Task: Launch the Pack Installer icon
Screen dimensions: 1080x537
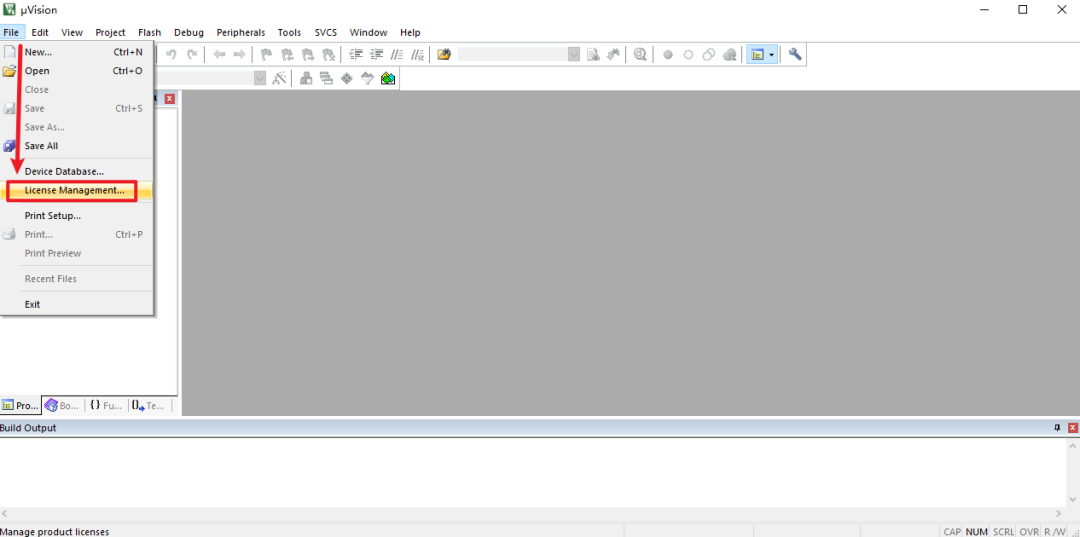Action: click(x=388, y=78)
